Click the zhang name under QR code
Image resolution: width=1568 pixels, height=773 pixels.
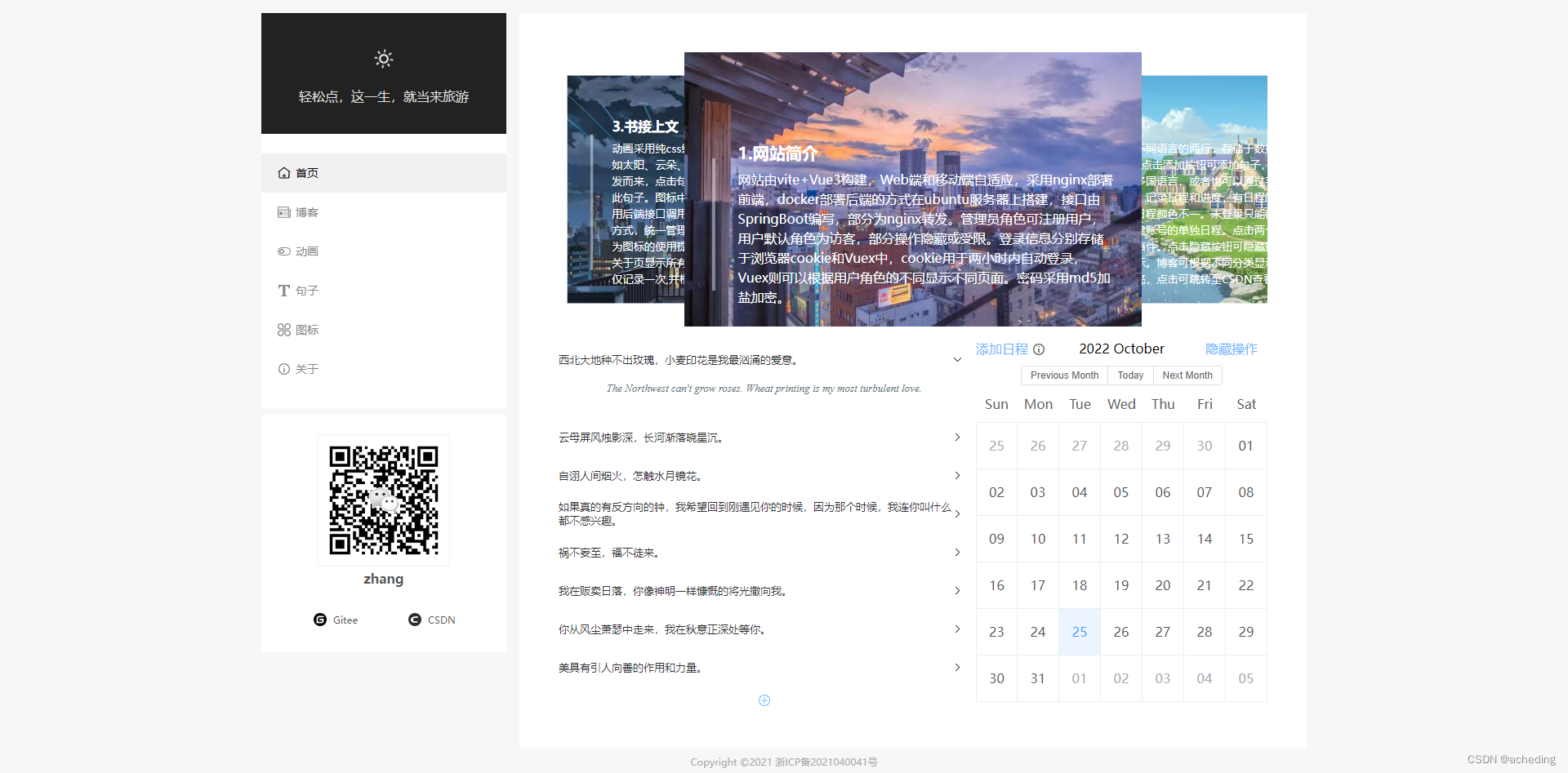point(384,579)
